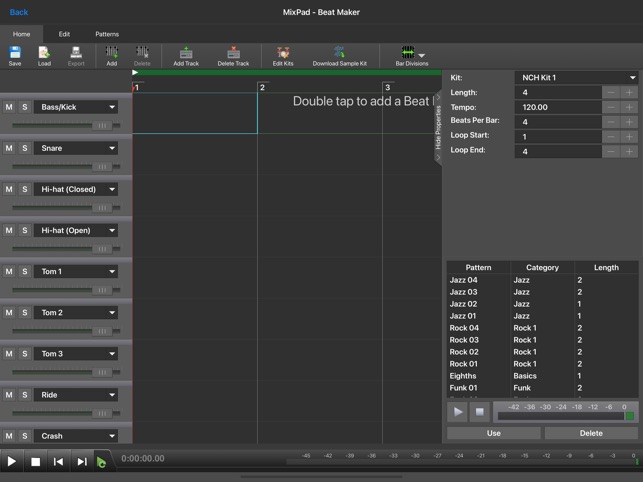Open the Bass/Kick instrument dropdown
Viewport: 643px width, 482px height.
pos(76,107)
